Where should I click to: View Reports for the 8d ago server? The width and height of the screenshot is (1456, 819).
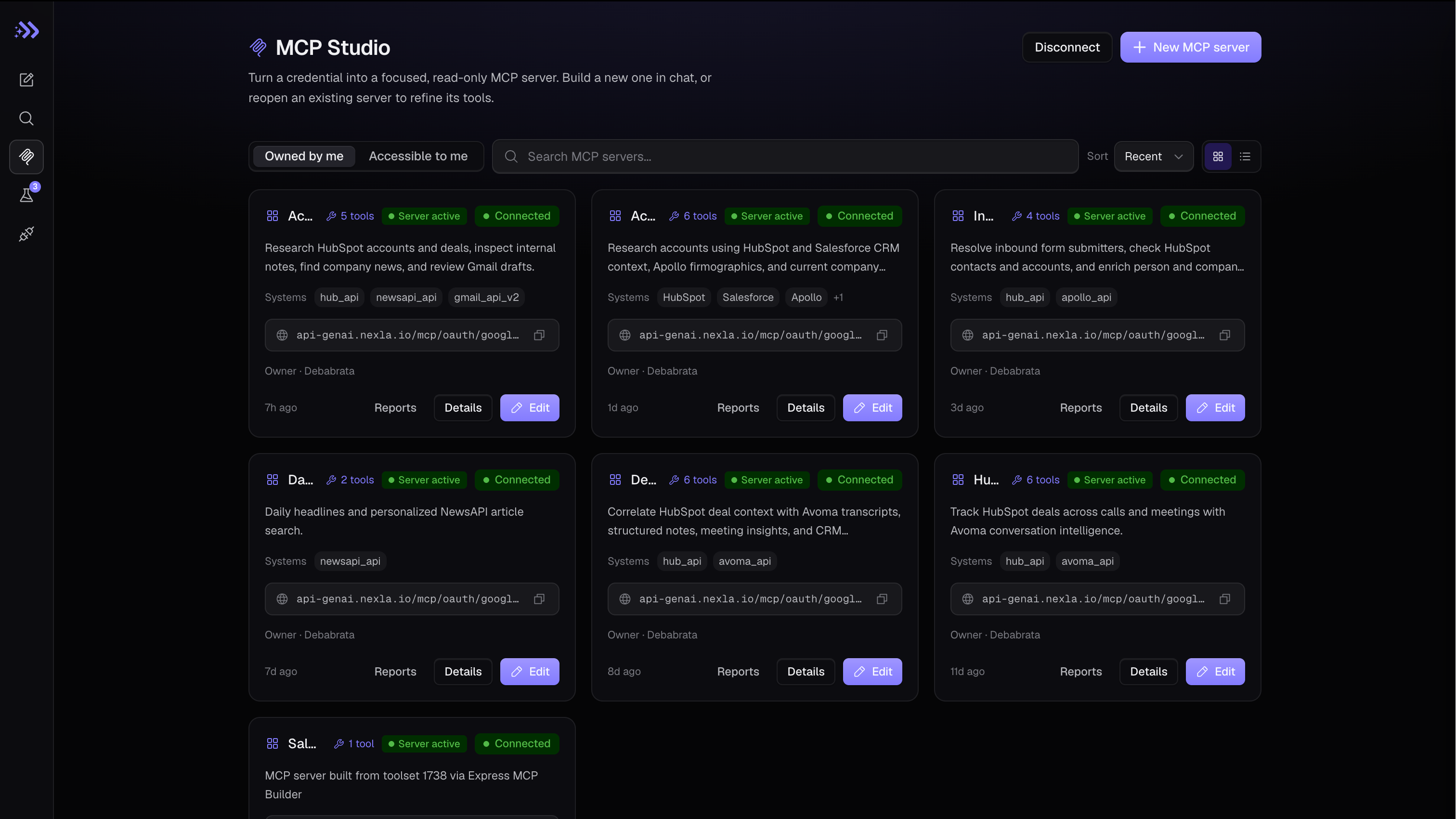[x=738, y=672]
